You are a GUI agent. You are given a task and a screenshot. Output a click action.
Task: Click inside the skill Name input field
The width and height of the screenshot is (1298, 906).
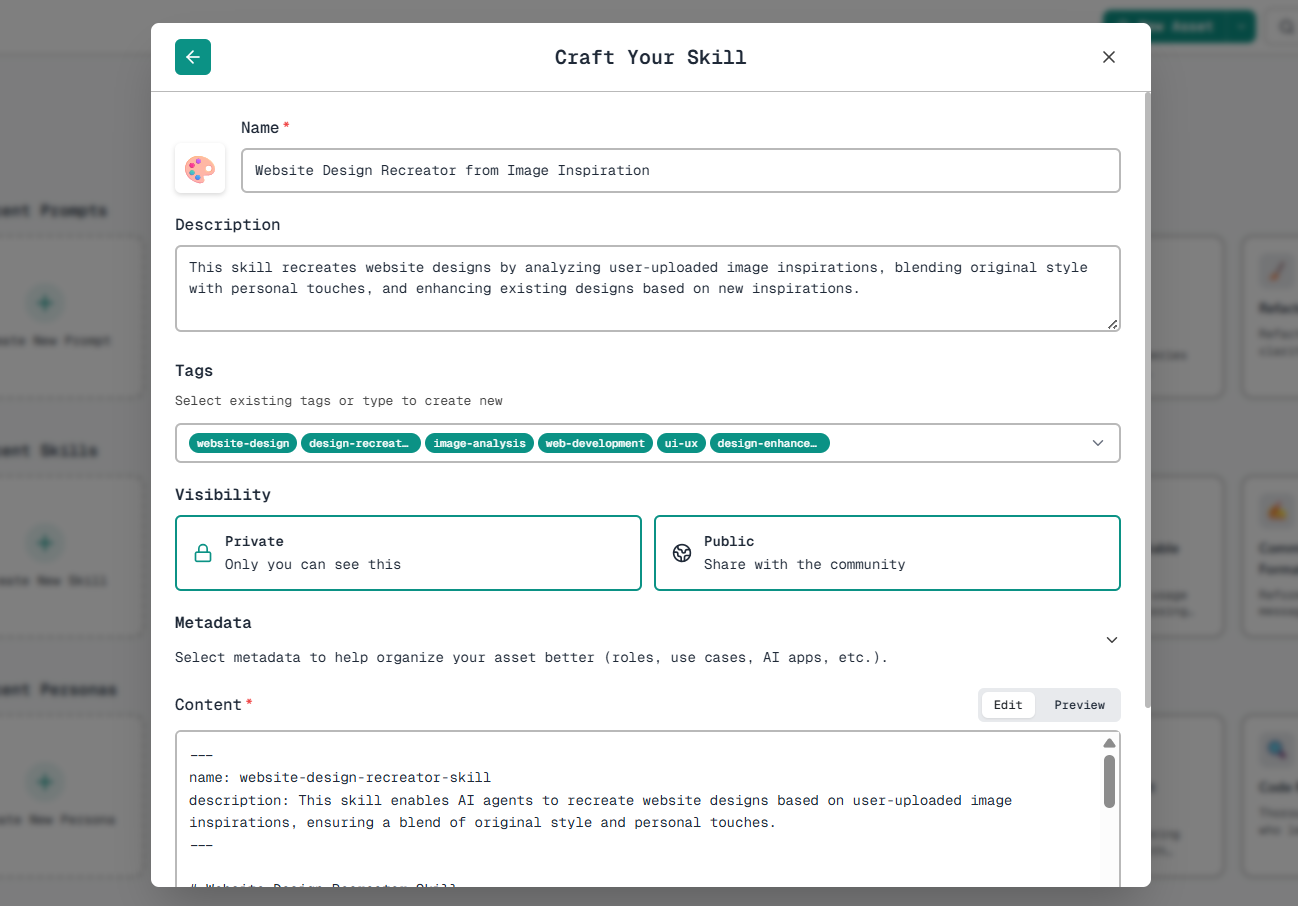click(x=680, y=170)
